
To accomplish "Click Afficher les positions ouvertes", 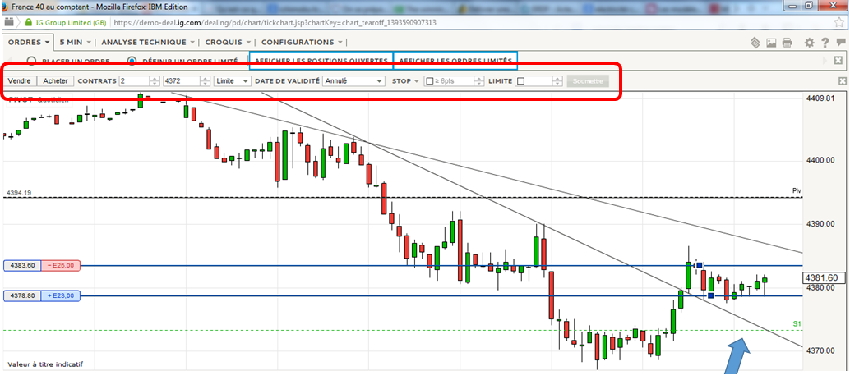I will (322, 61).
